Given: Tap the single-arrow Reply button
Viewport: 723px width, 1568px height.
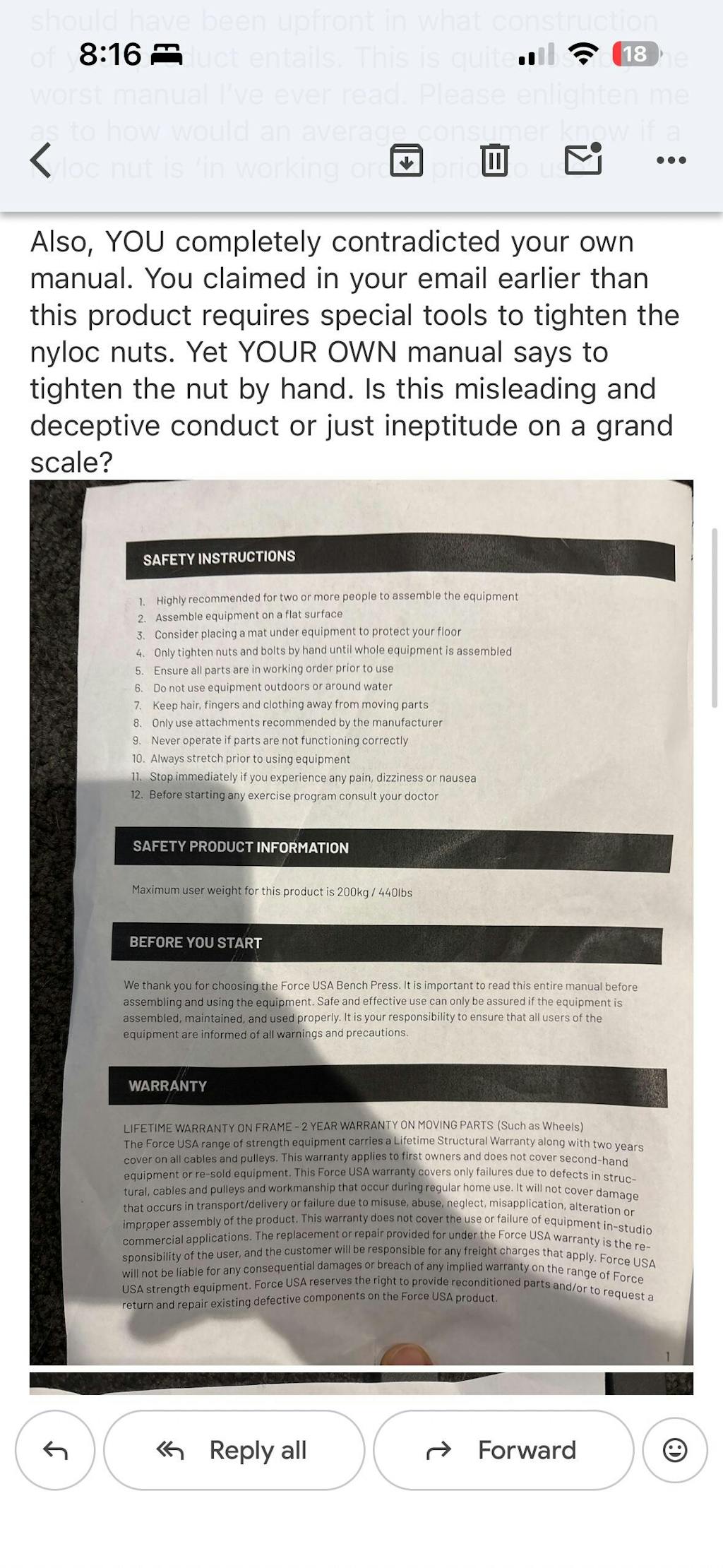Looking at the screenshot, I should (55, 1450).
